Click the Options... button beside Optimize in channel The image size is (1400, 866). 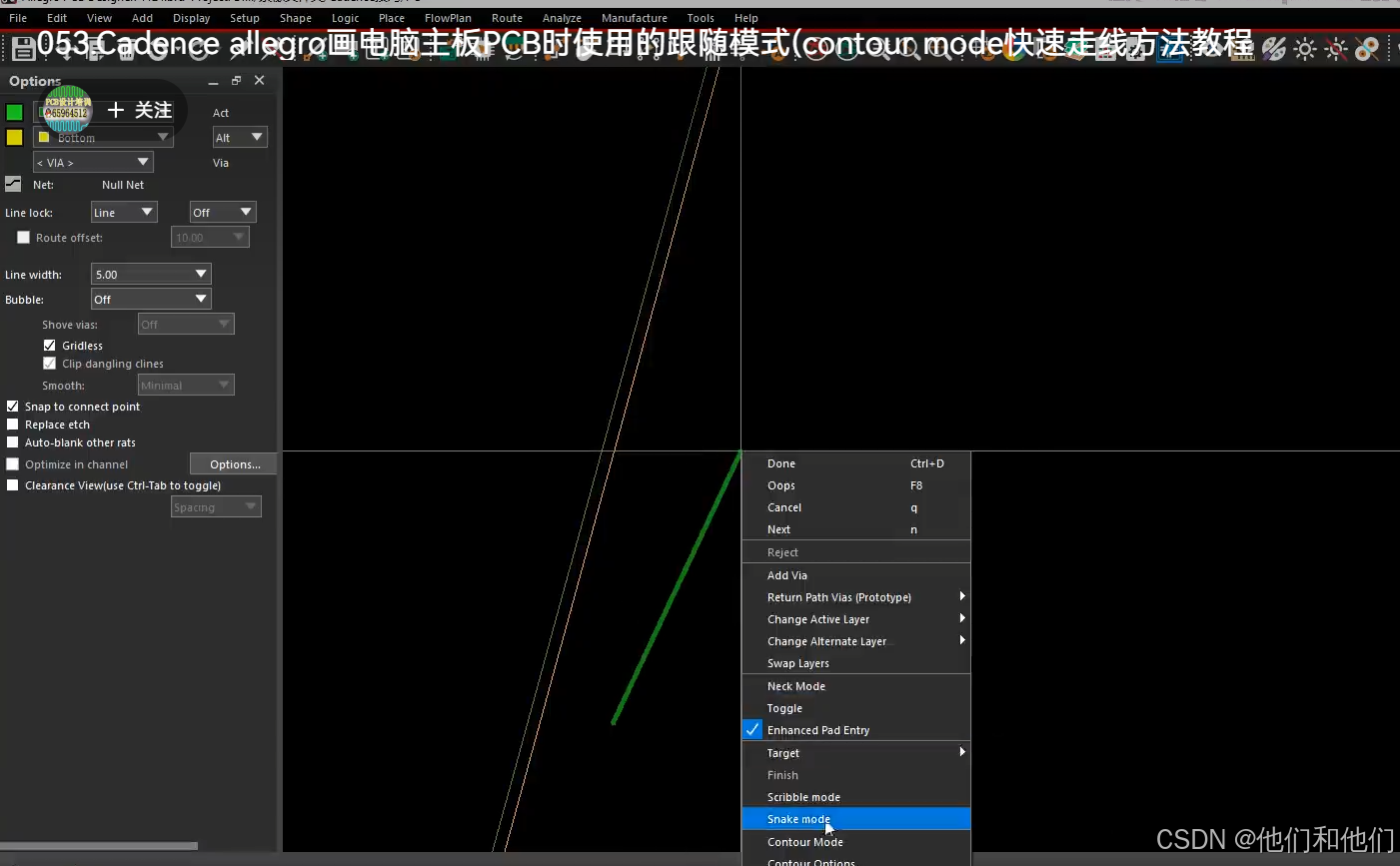pyautogui.click(x=233, y=463)
